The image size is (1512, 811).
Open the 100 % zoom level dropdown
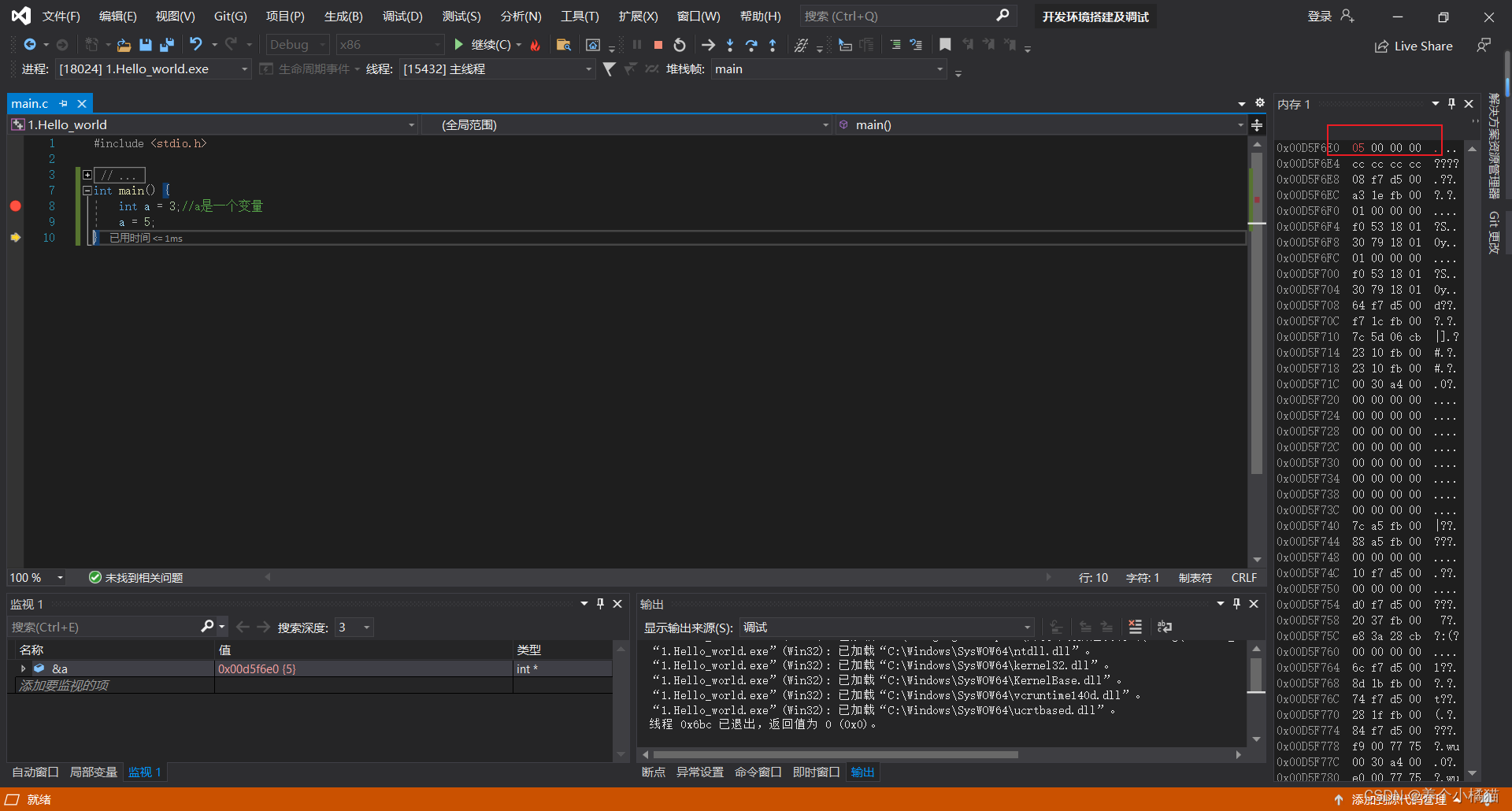(x=37, y=578)
